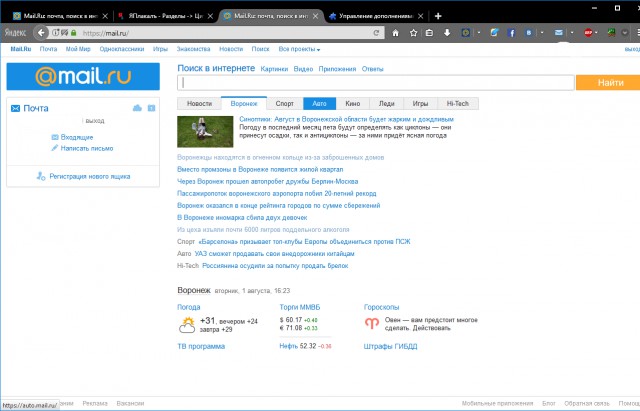Open the browser home page icon
Image resolution: width=640 pixels, height=411 pixels.
pos(395,33)
